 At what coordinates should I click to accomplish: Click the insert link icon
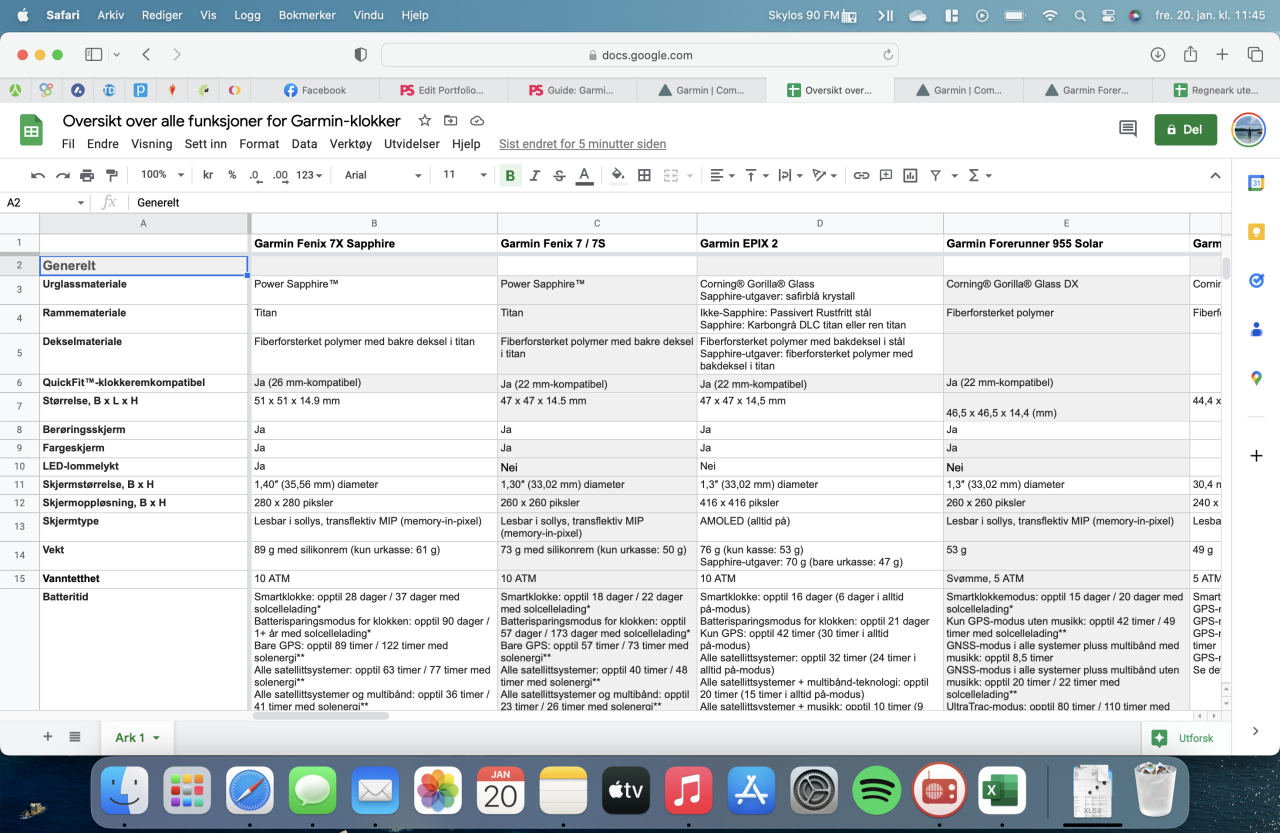pos(861,175)
